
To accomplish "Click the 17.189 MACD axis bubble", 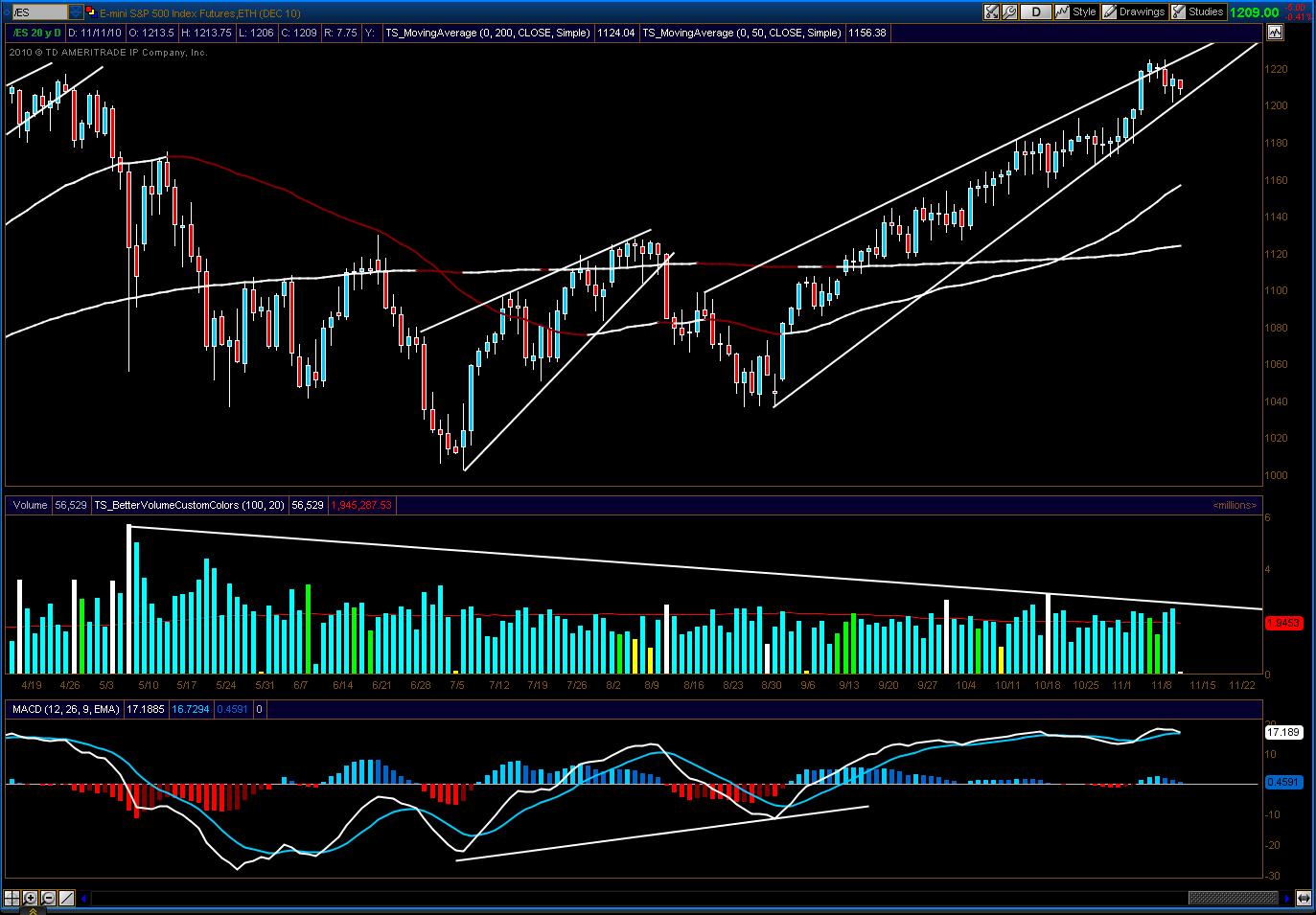I will click(x=1282, y=732).
